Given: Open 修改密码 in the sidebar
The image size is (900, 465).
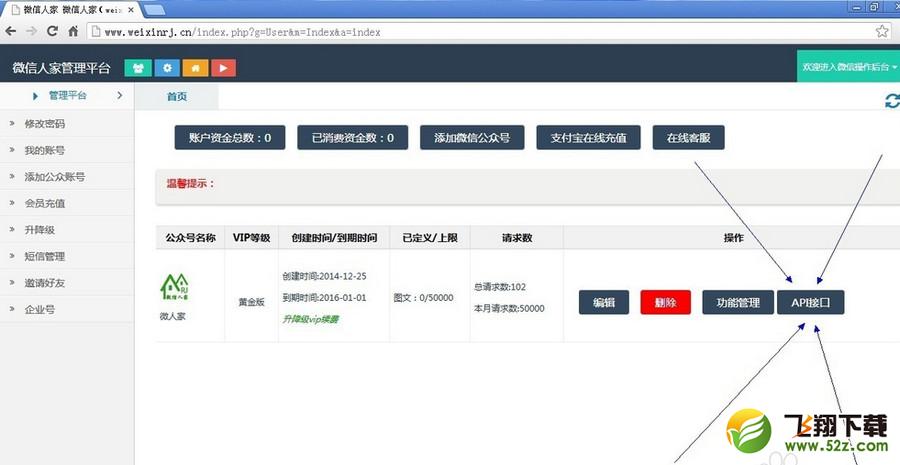Looking at the screenshot, I should tap(67, 123).
